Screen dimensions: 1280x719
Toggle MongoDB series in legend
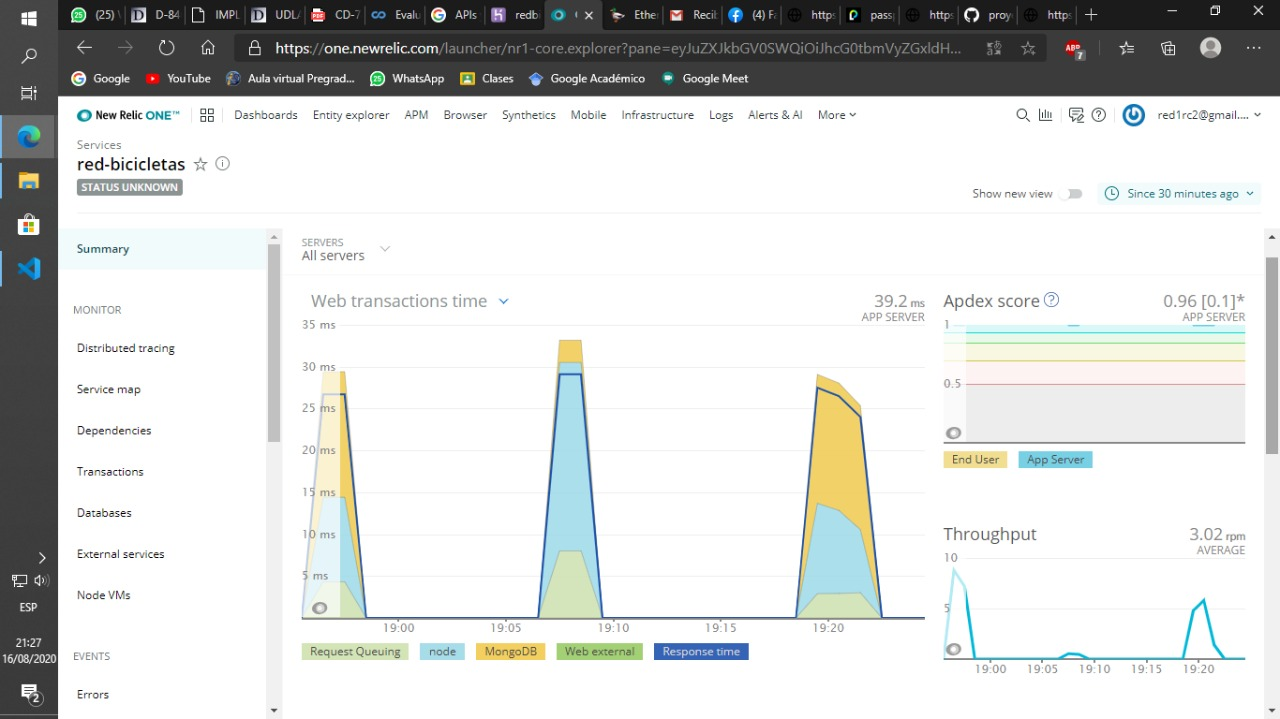509,651
